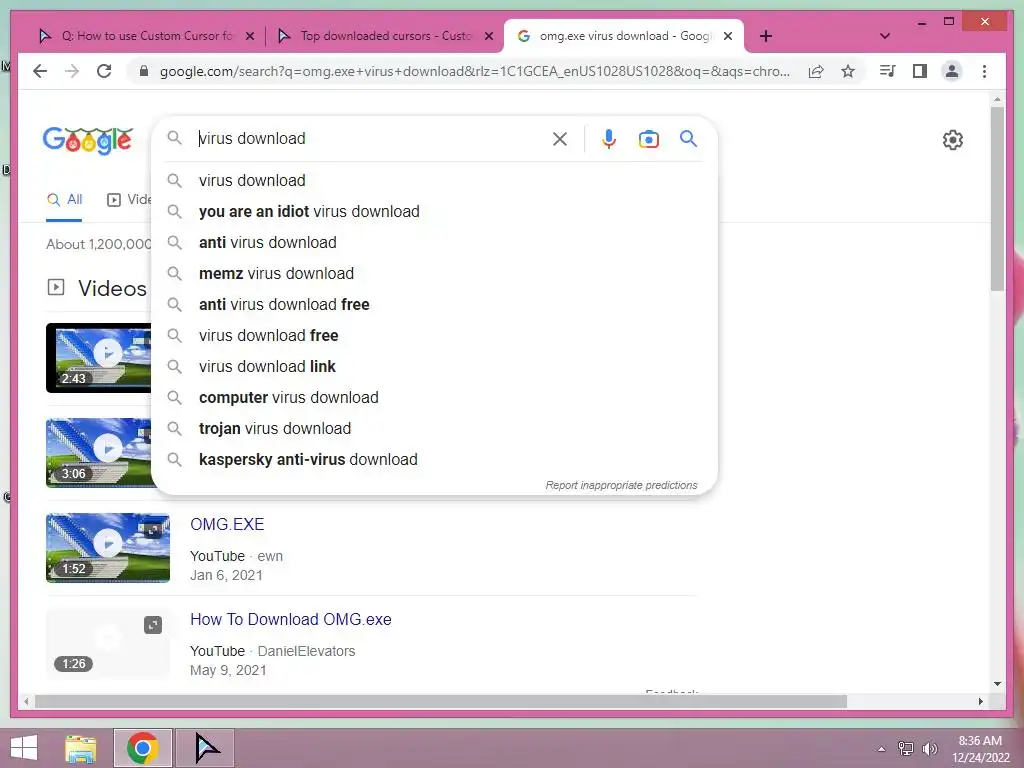Open Chrome's three-dot menu
The height and width of the screenshot is (768, 1024).
(984, 71)
